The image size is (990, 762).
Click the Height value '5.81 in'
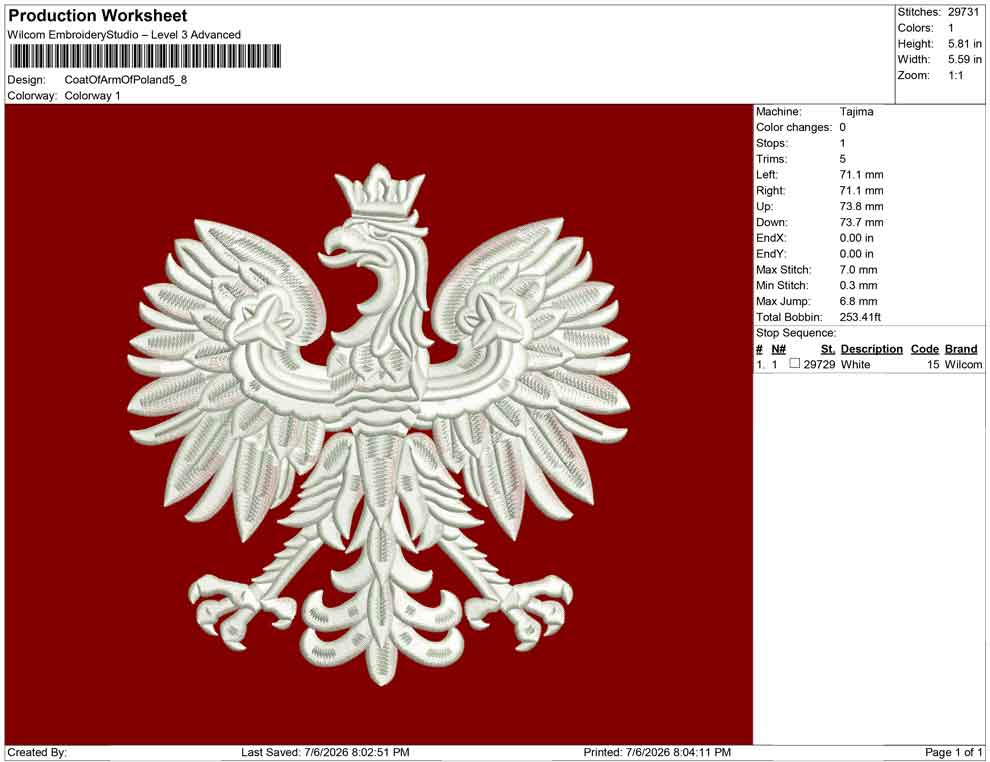tap(965, 44)
